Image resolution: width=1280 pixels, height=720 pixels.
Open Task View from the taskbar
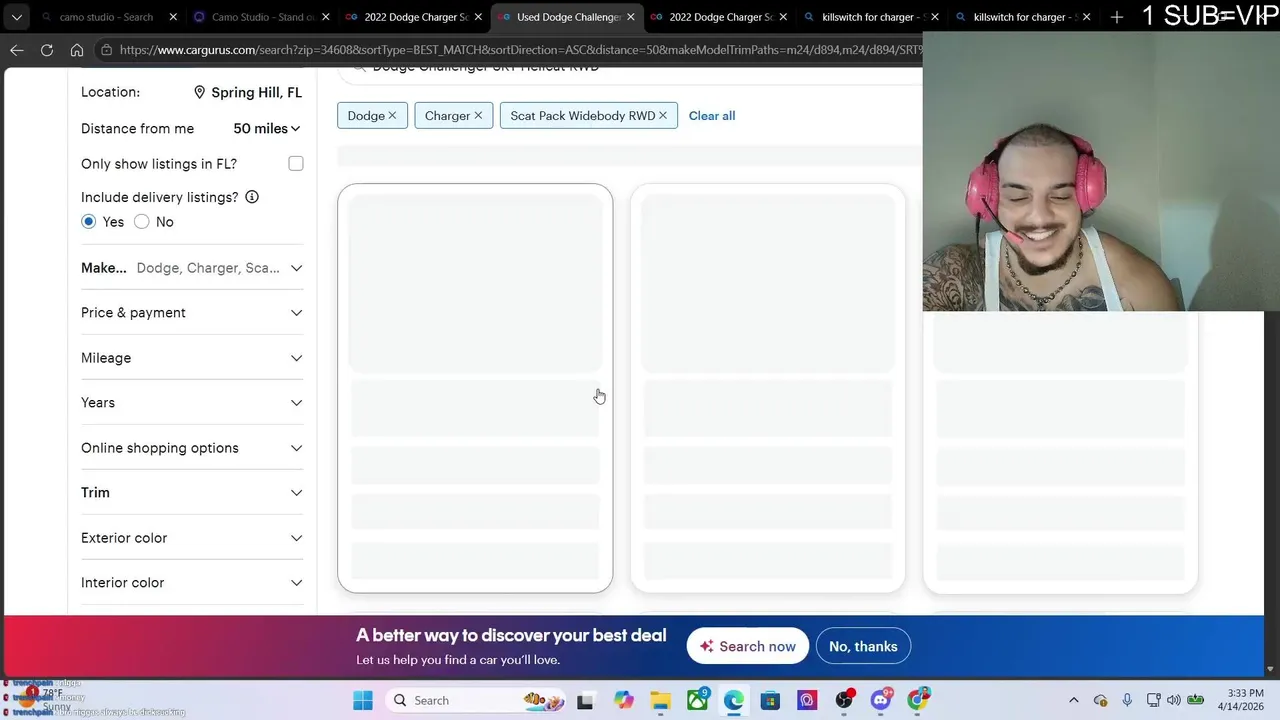tap(585, 700)
